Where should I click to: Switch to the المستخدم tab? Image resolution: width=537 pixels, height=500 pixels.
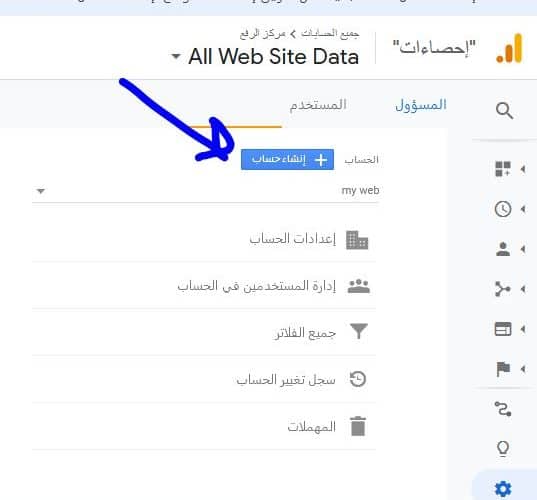[318, 105]
